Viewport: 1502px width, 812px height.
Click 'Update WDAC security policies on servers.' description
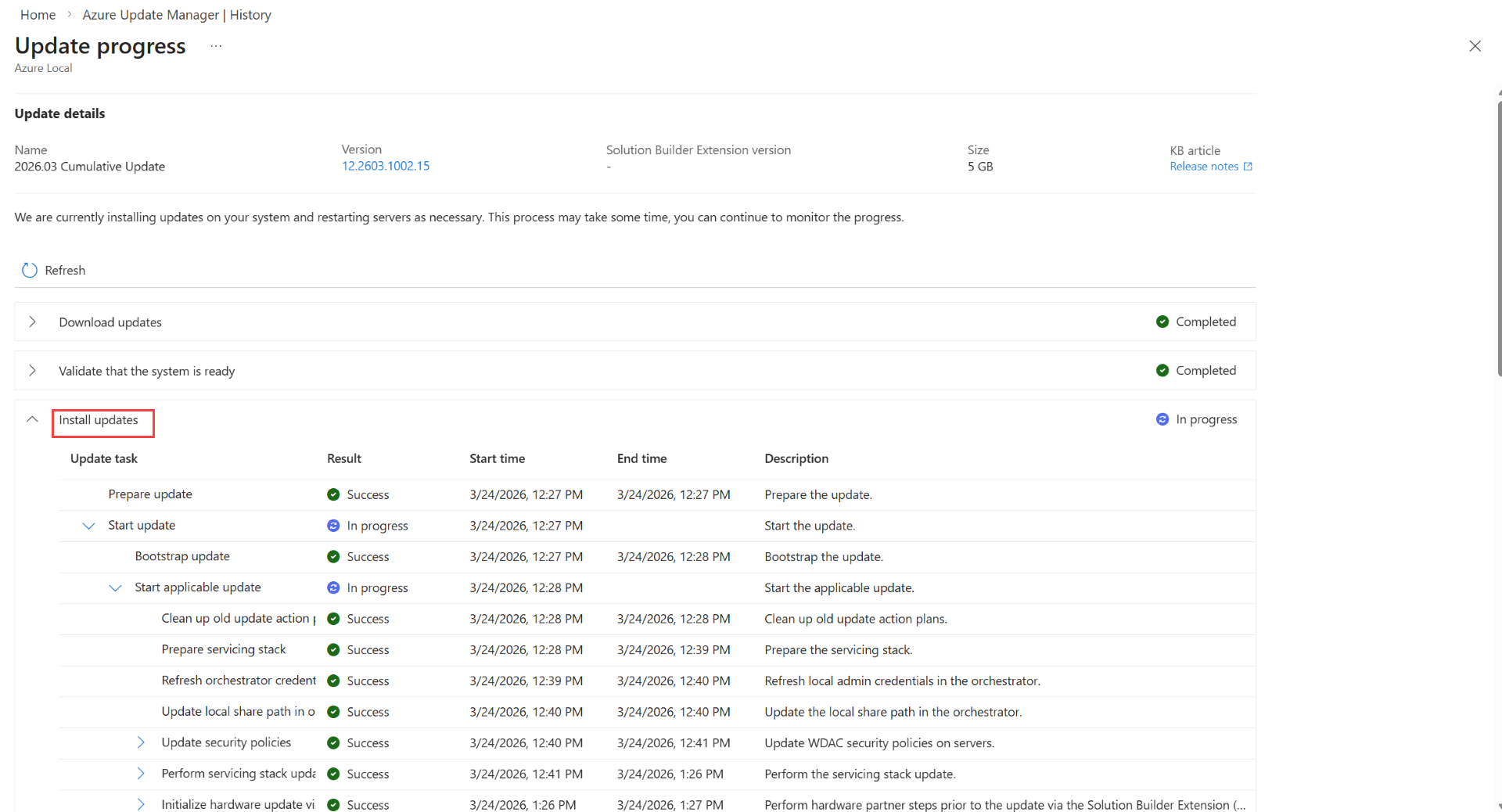[x=879, y=742]
